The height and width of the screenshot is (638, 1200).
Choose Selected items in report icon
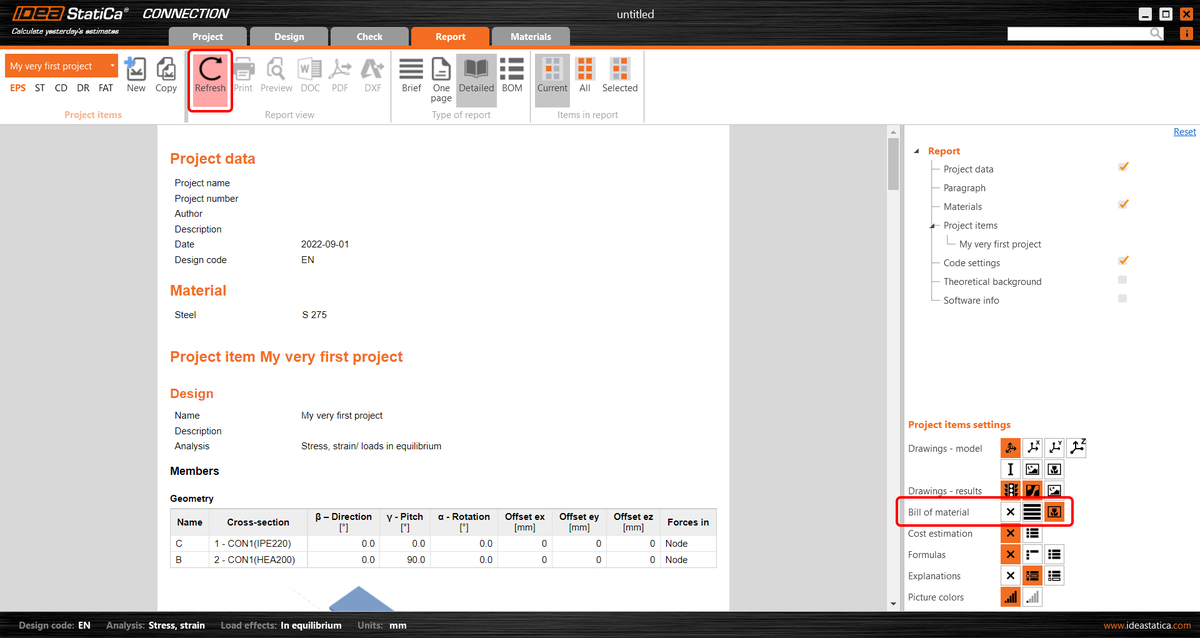[619, 75]
